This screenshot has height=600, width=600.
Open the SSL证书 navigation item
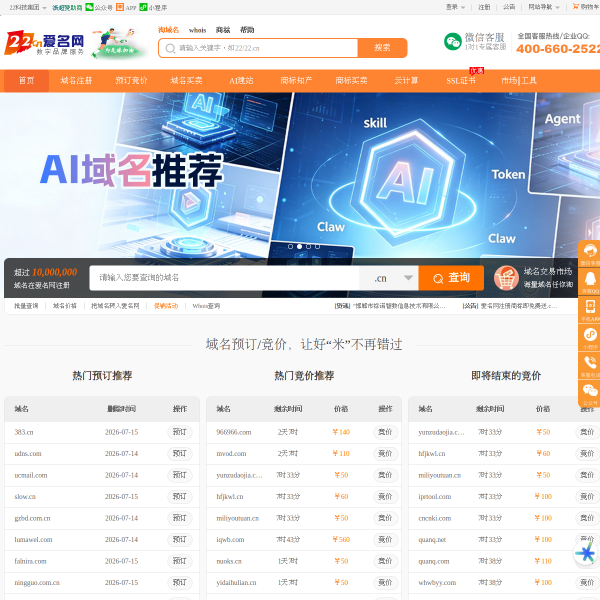coord(461,80)
